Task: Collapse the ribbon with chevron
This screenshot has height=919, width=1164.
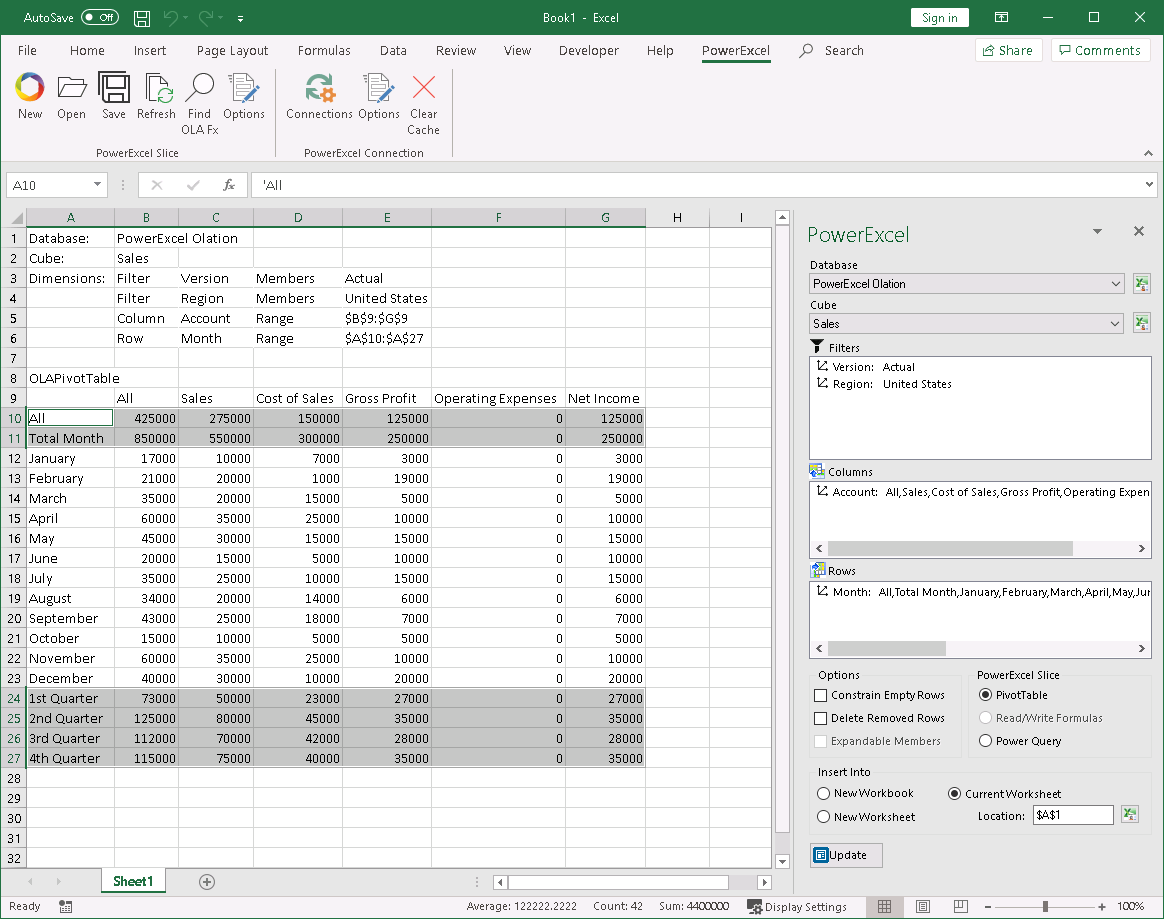Action: point(1148,153)
